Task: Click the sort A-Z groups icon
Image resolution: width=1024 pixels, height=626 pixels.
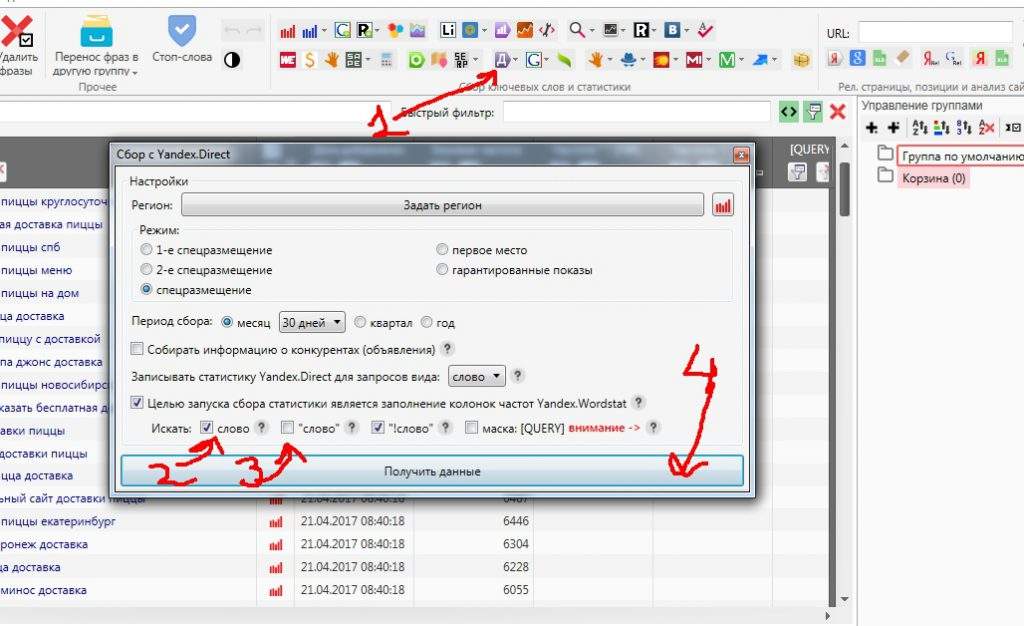Action: pos(920,127)
